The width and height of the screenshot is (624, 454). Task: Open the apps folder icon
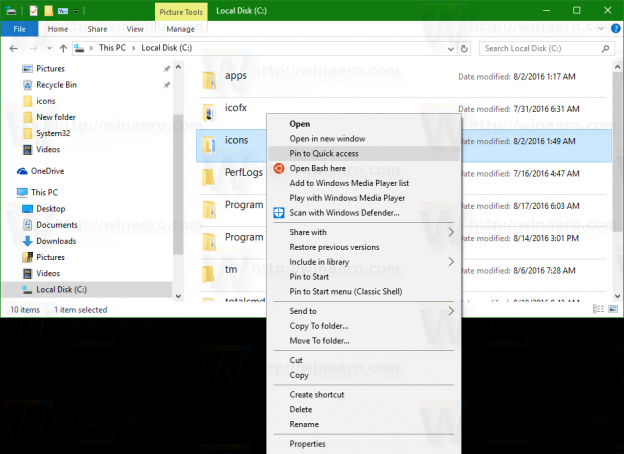[209, 80]
